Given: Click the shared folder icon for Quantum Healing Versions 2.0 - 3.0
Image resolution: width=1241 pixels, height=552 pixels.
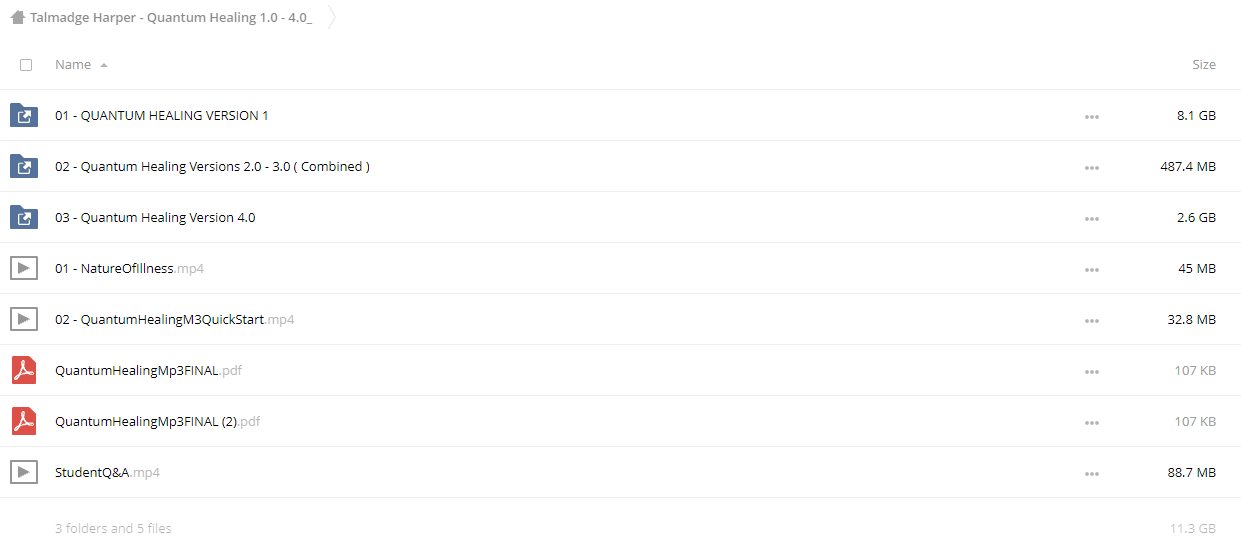Looking at the screenshot, I should click(x=24, y=167).
